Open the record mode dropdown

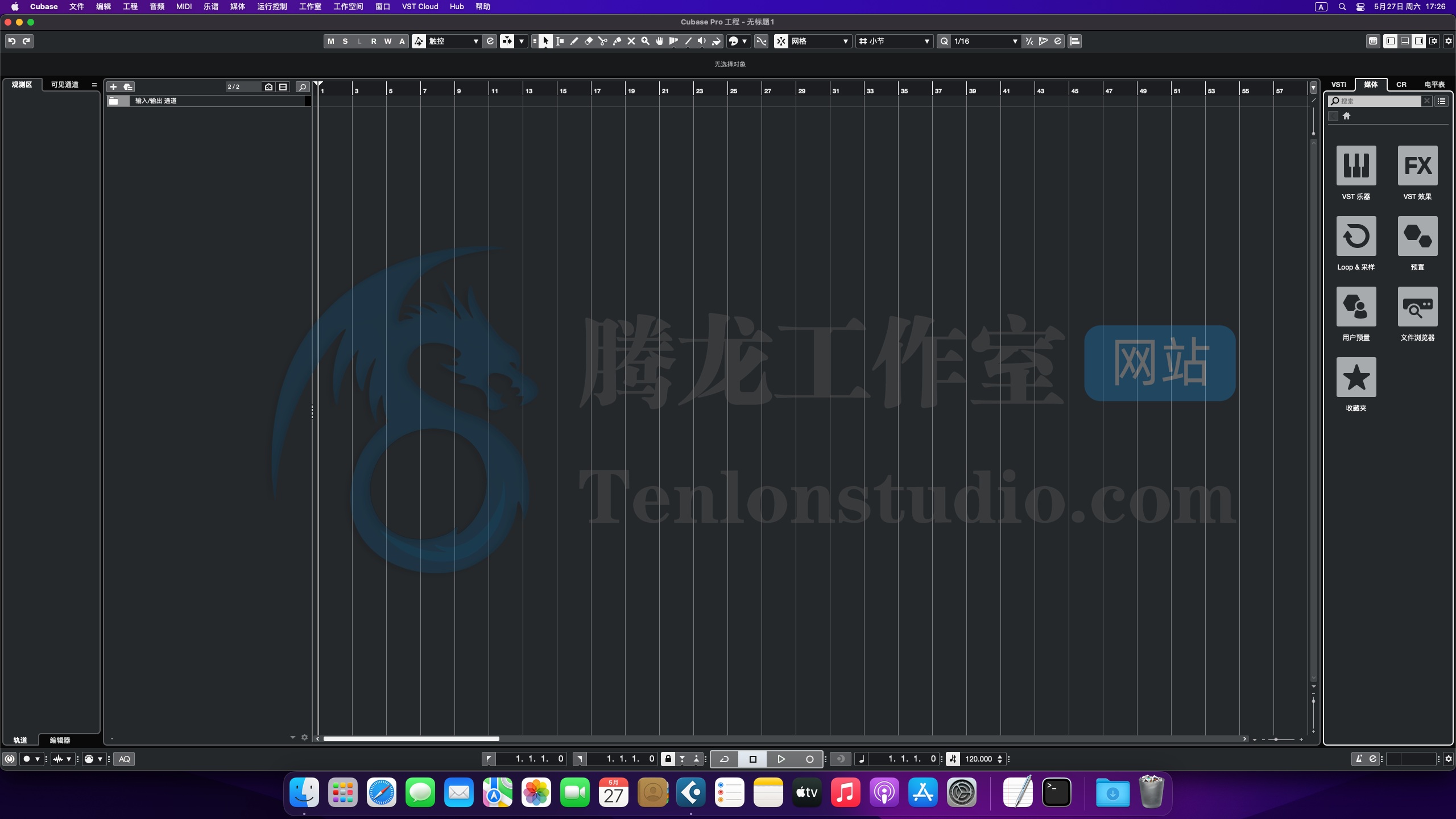(x=32, y=759)
